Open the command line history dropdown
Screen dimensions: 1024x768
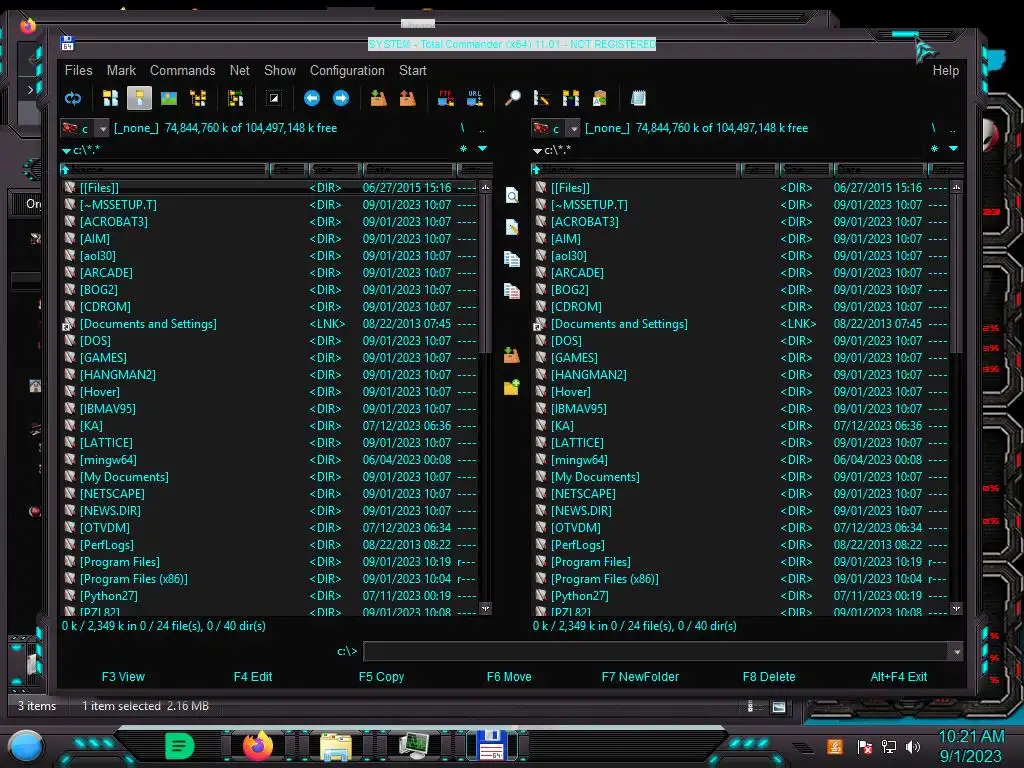pyautogui.click(x=957, y=651)
